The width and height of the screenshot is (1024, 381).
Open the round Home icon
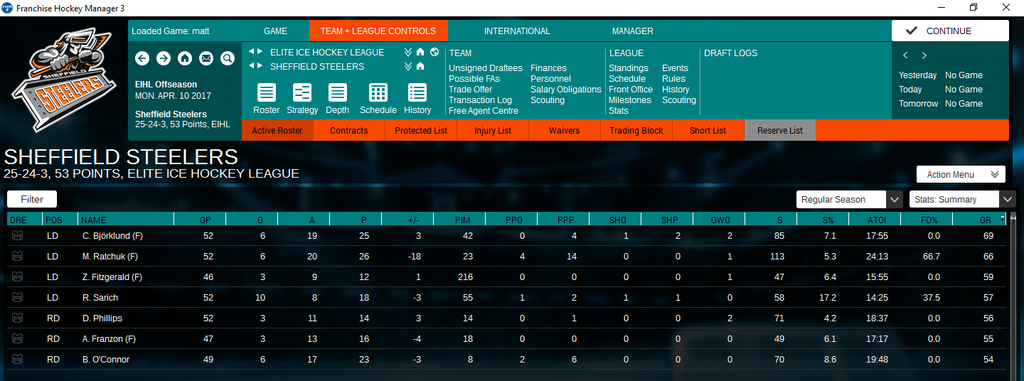(185, 59)
